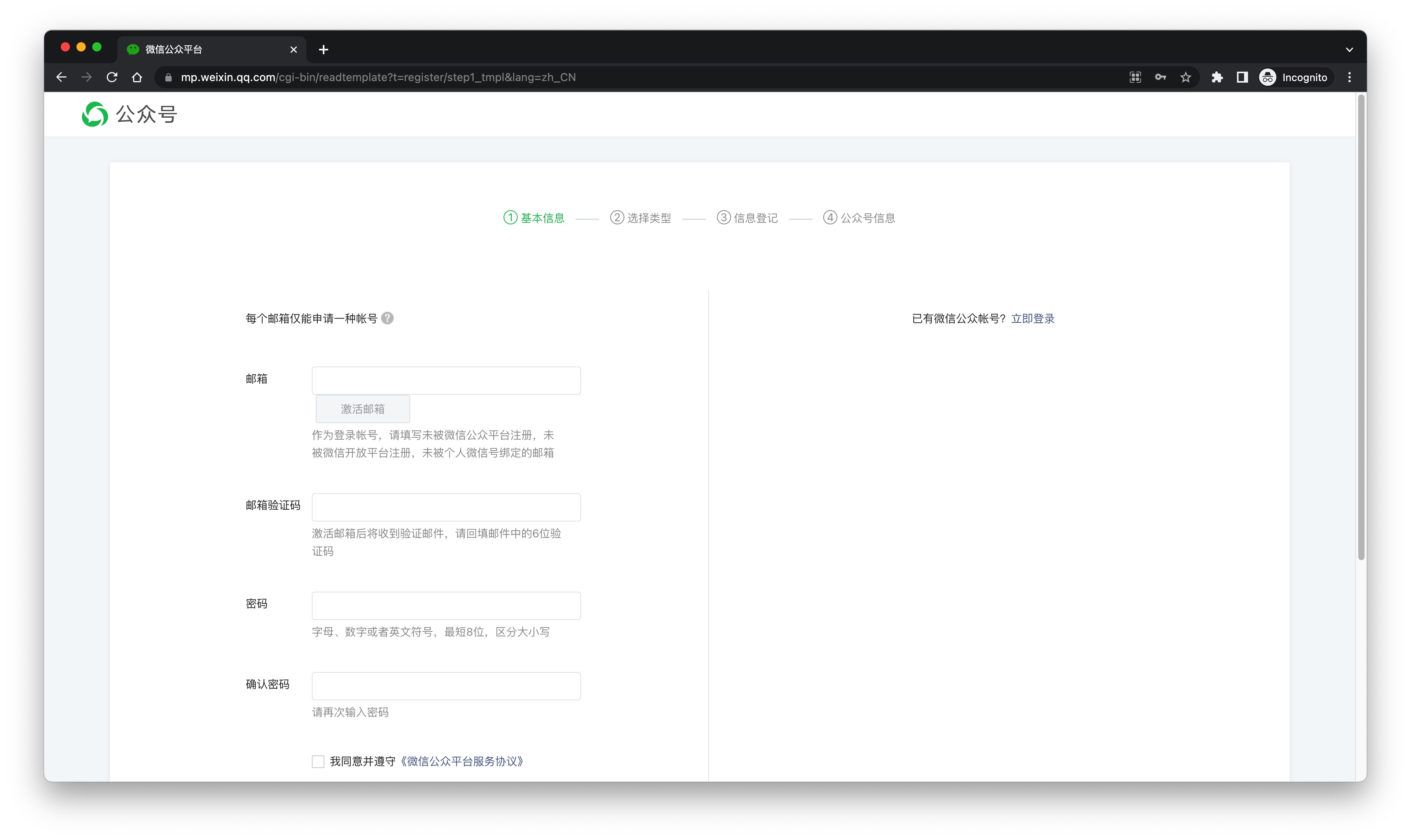The height and width of the screenshot is (840, 1411).
Task: Click the 立即登录 link
Action: click(x=1032, y=319)
